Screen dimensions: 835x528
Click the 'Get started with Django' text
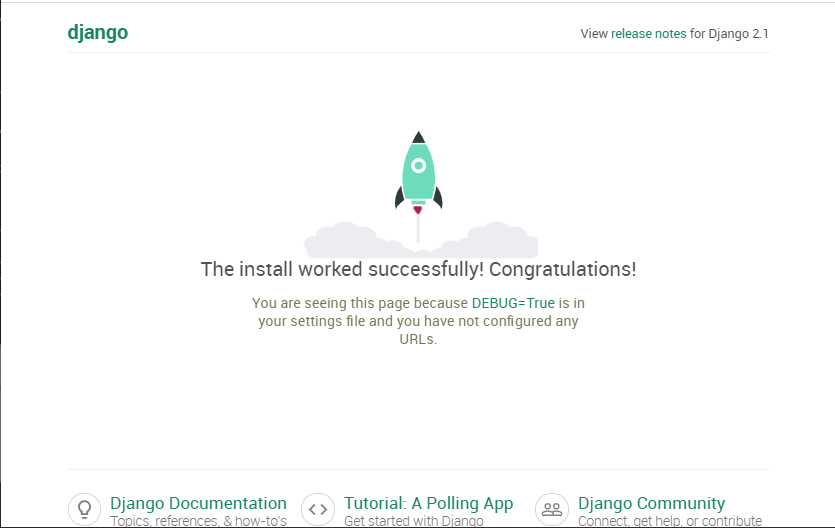click(414, 521)
